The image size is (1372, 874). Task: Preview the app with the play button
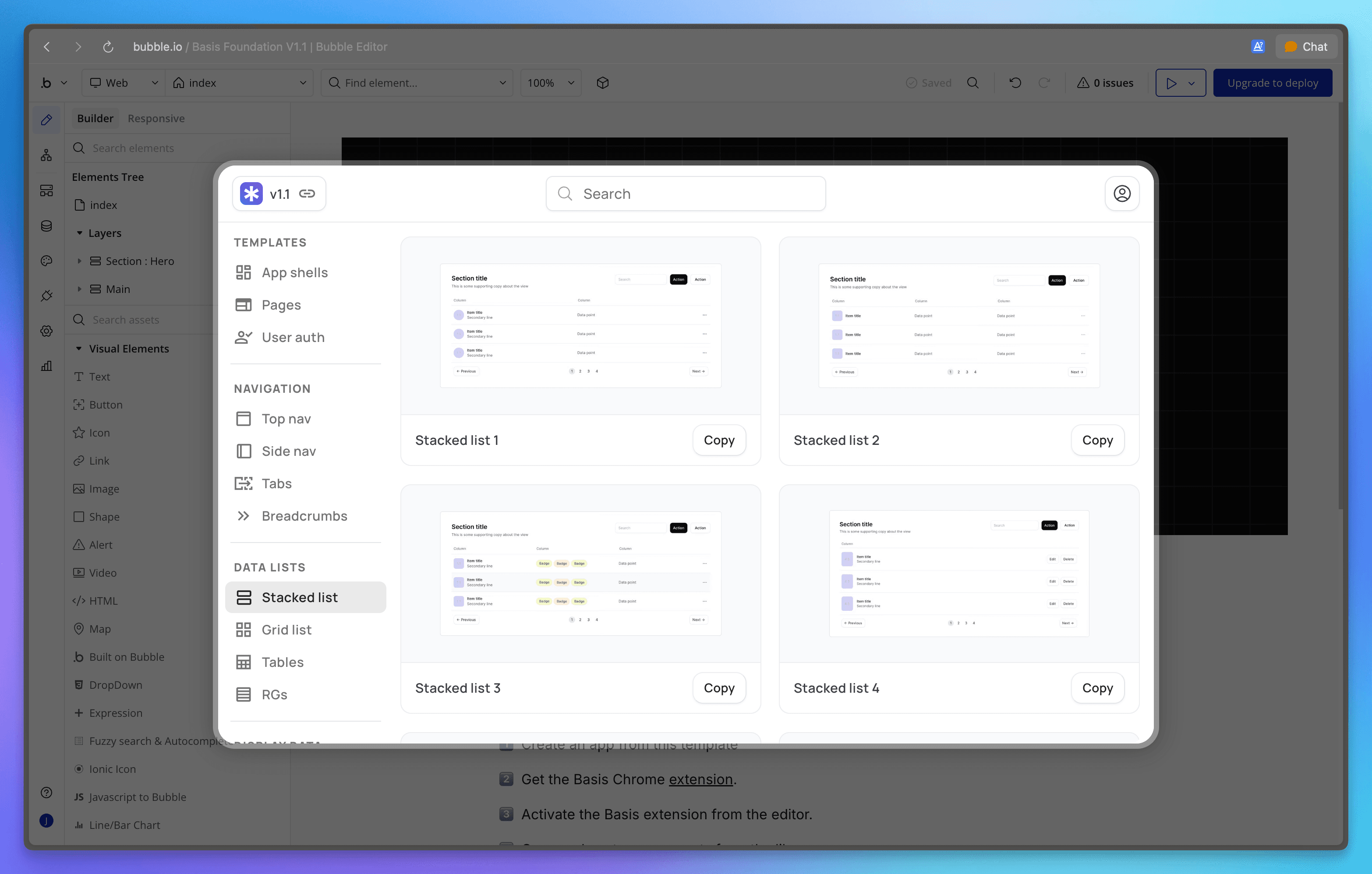click(1172, 83)
